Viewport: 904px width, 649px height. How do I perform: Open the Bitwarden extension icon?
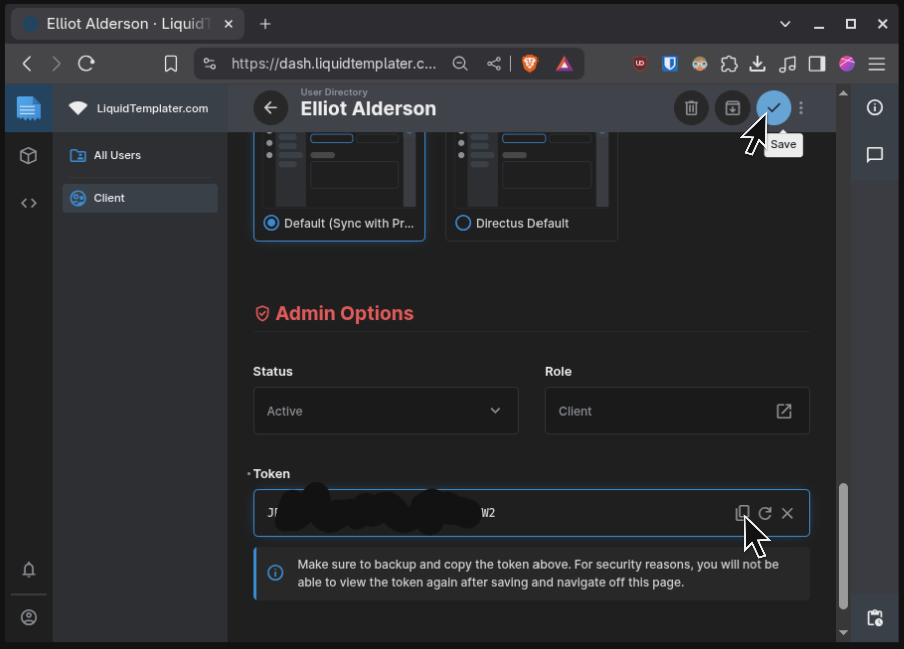click(x=669, y=63)
